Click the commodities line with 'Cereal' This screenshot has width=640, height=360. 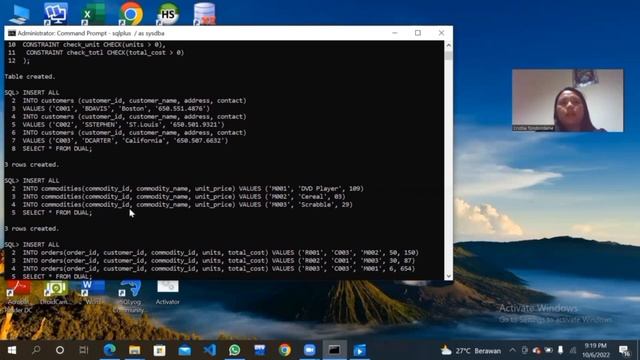pos(184,196)
